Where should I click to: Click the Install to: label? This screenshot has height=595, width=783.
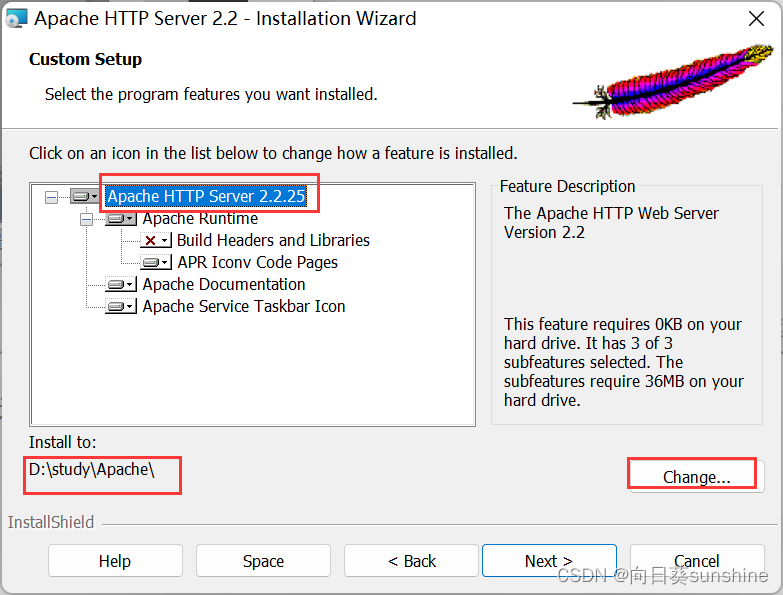[62, 442]
